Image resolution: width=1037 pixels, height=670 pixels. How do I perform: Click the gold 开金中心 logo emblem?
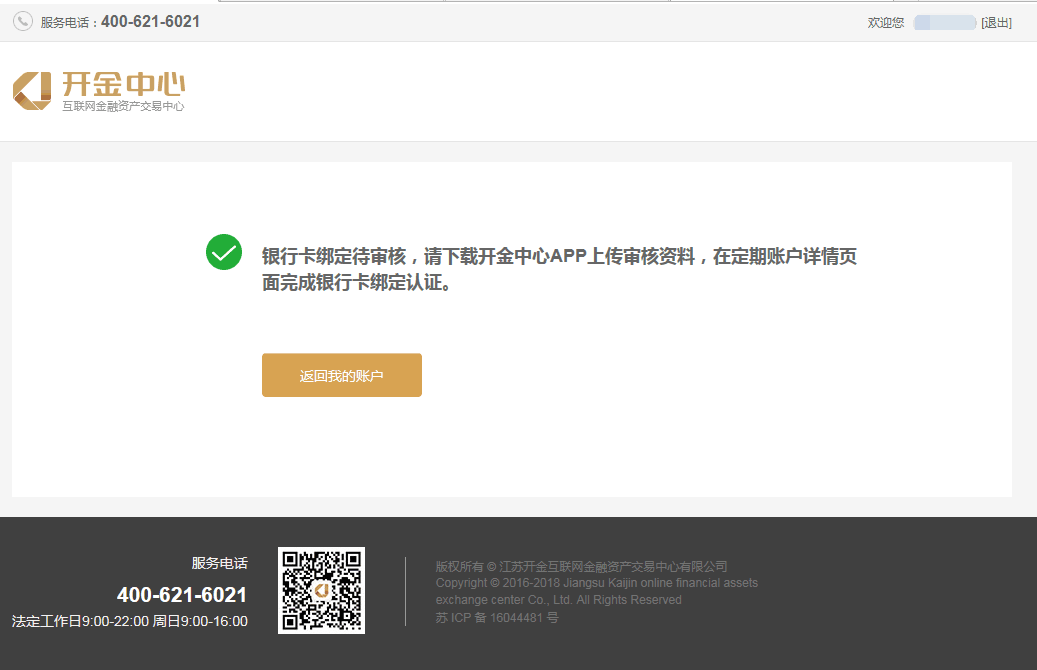click(32, 91)
